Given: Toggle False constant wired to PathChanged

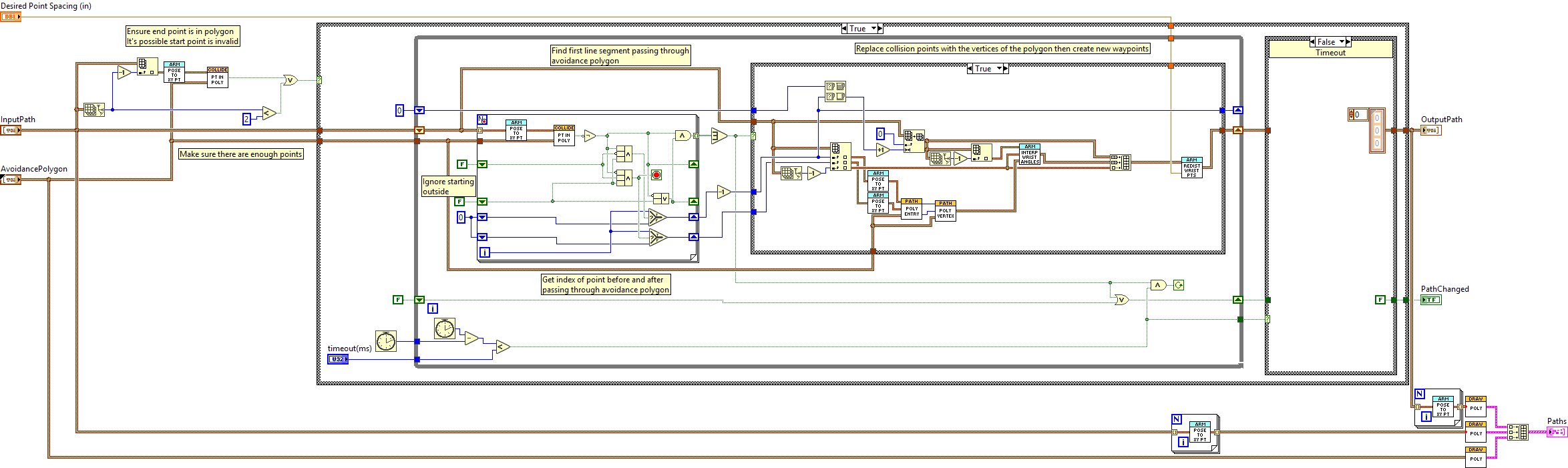Looking at the screenshot, I should 1380,300.
